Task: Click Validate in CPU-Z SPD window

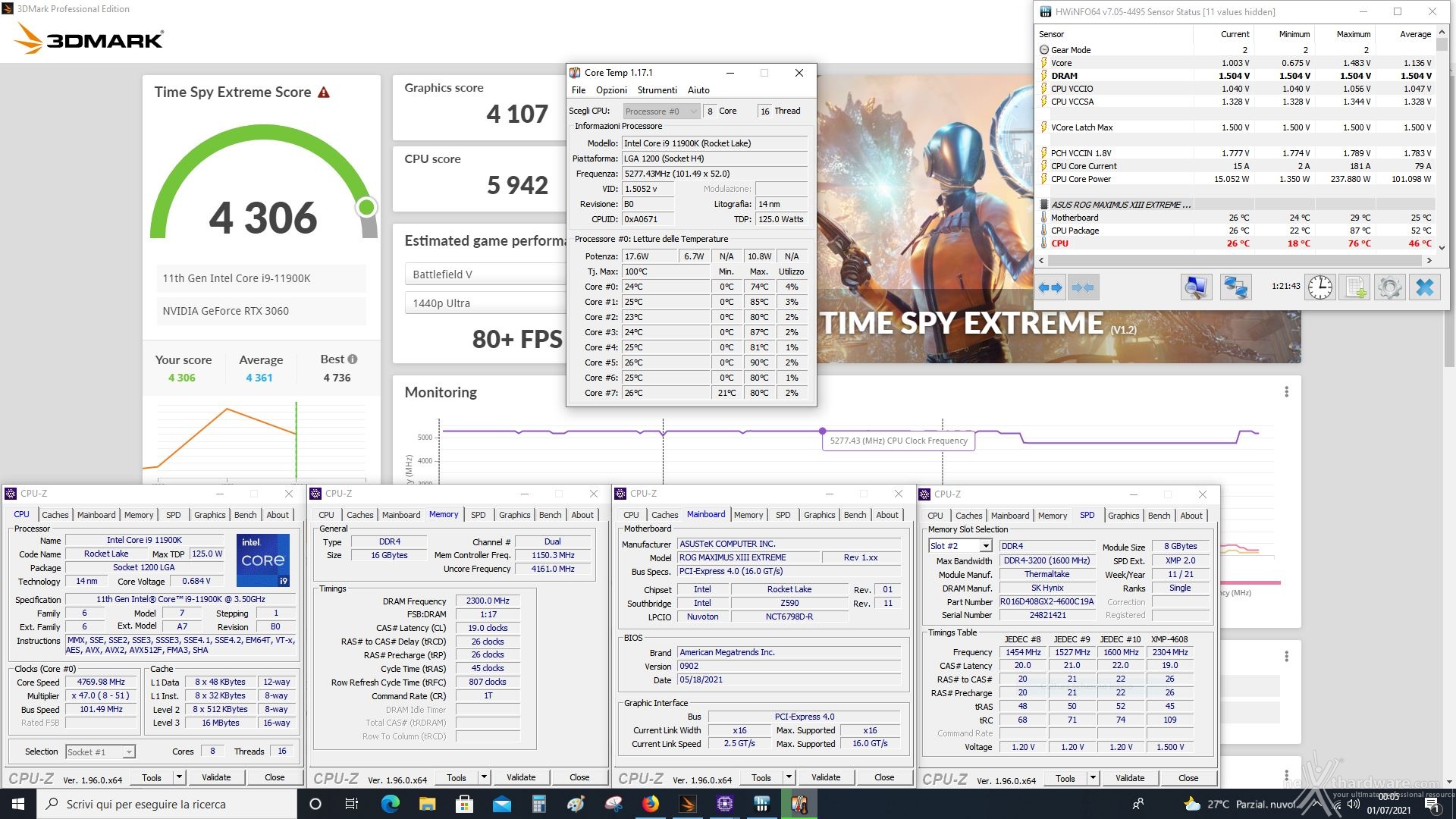Action: (1130, 778)
